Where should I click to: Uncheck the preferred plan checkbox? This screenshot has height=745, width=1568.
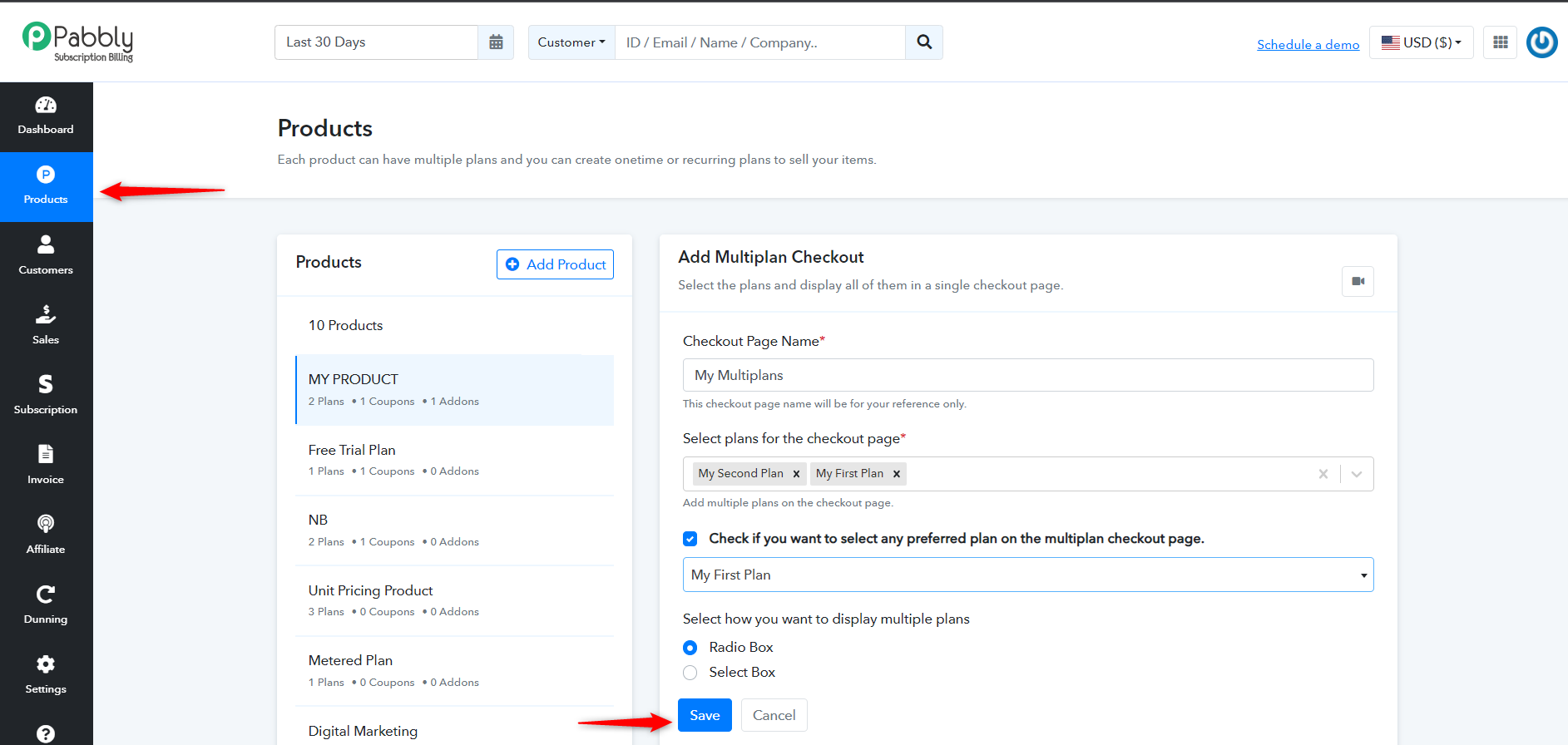690,539
